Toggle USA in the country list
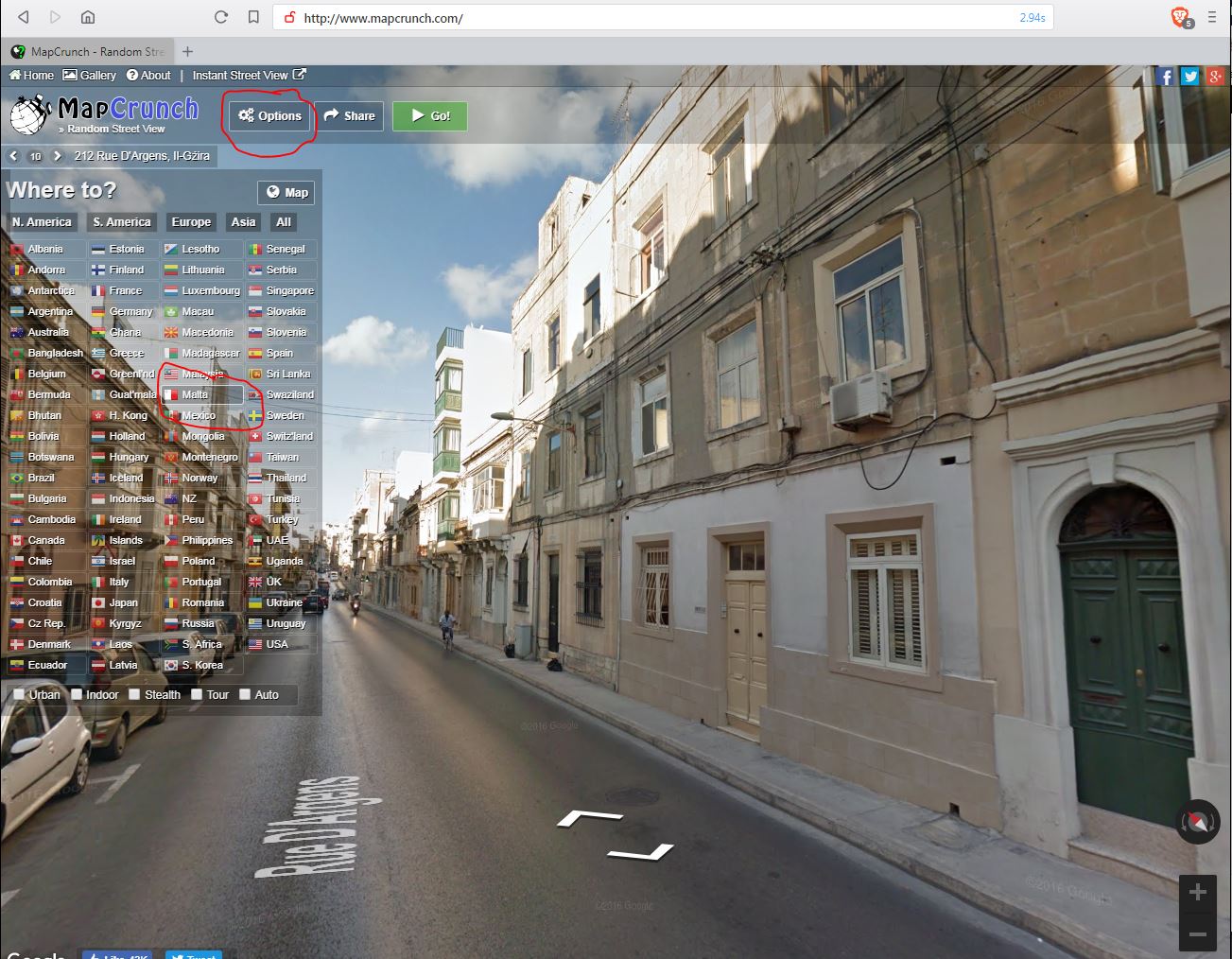The image size is (1232, 959). [282, 644]
